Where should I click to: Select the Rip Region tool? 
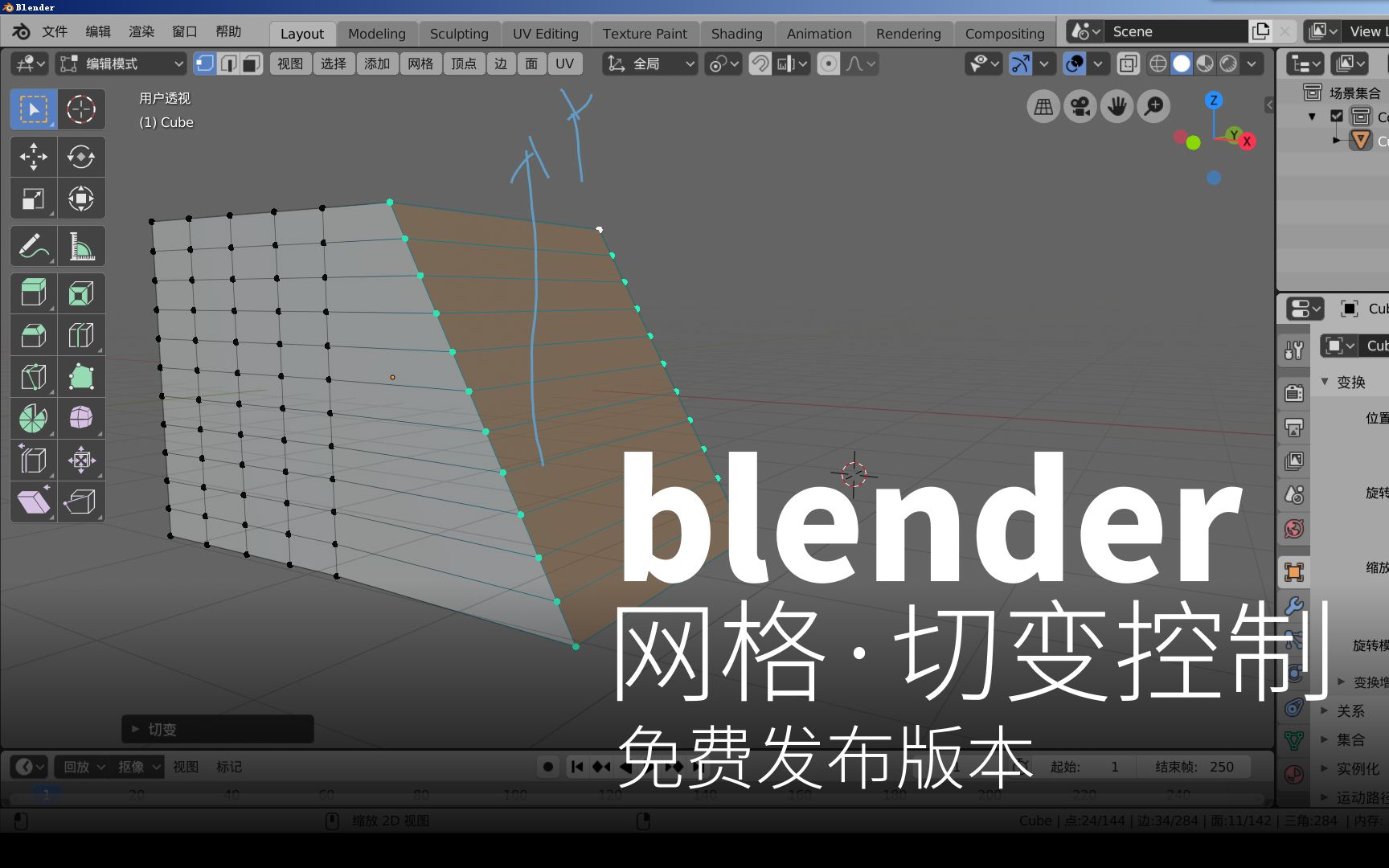pyautogui.click(x=81, y=502)
